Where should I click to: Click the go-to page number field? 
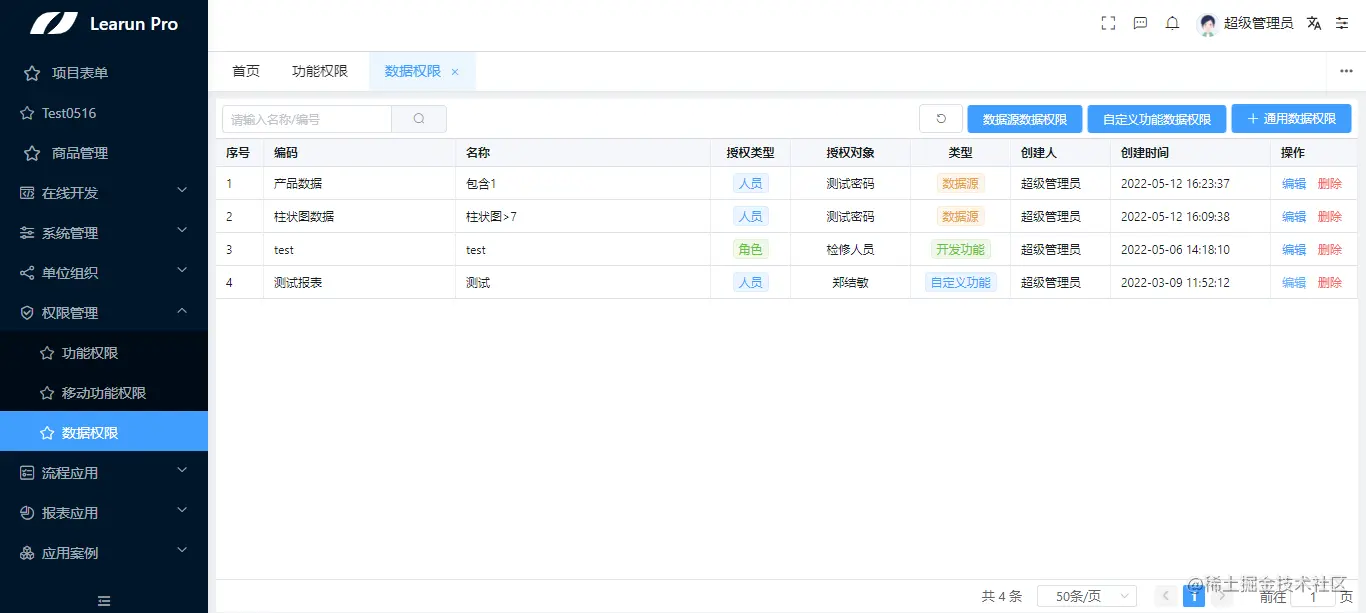[x=1313, y=596]
